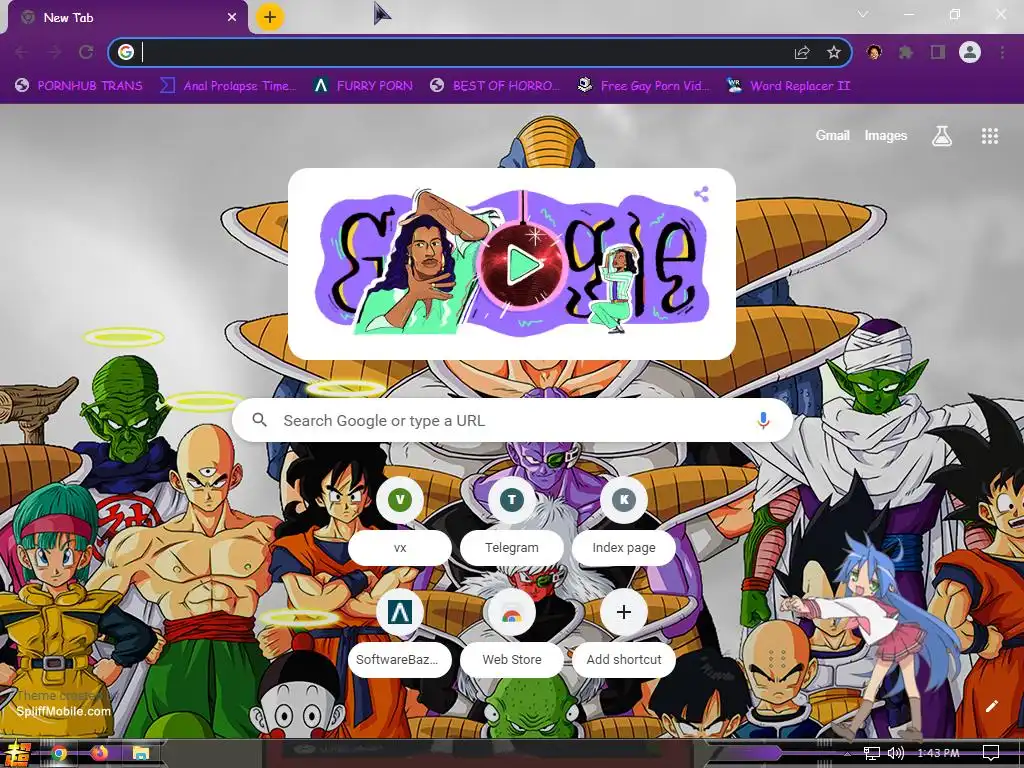This screenshot has width=1024, height=768.
Task: Click the Add shortcut tile
Action: coord(624,633)
